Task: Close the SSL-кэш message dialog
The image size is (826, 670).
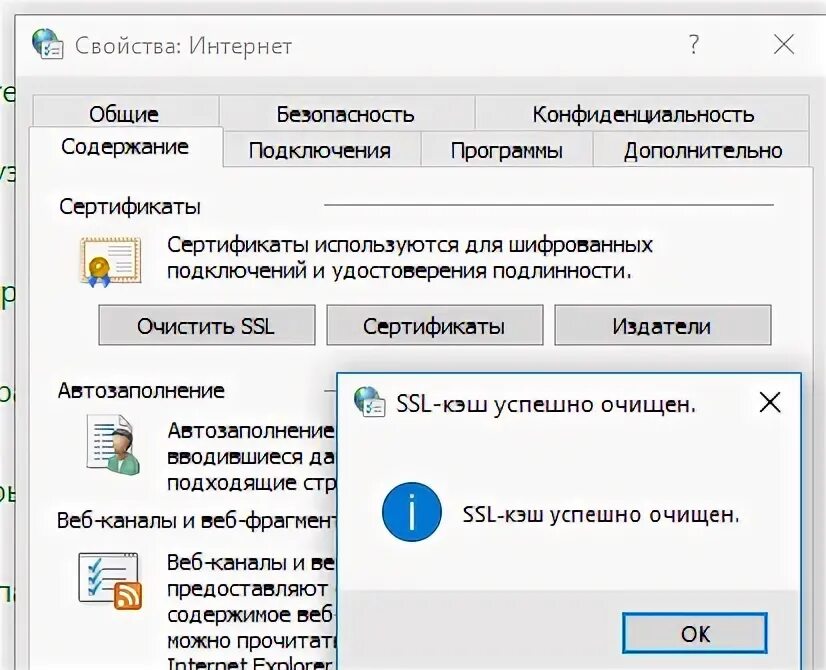Action: tap(770, 403)
